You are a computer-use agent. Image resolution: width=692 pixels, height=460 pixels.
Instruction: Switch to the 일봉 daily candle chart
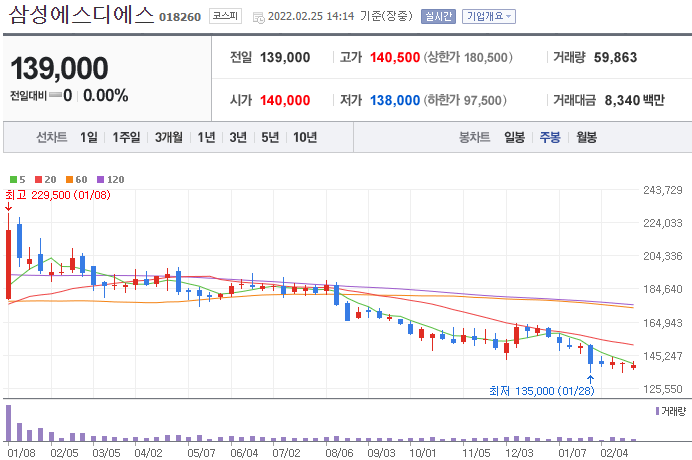[515, 137]
